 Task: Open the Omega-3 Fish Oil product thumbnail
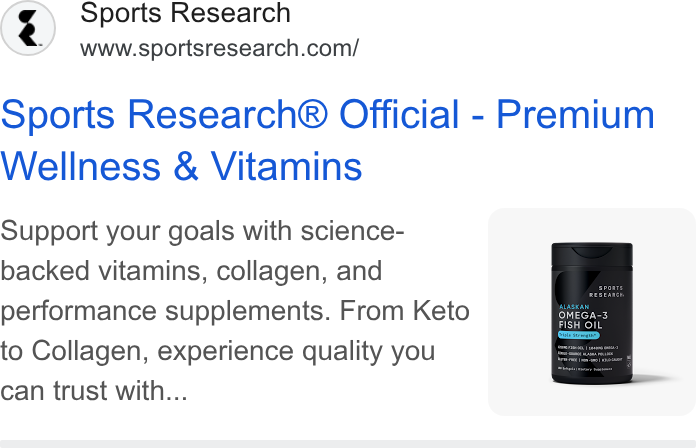click(x=592, y=312)
